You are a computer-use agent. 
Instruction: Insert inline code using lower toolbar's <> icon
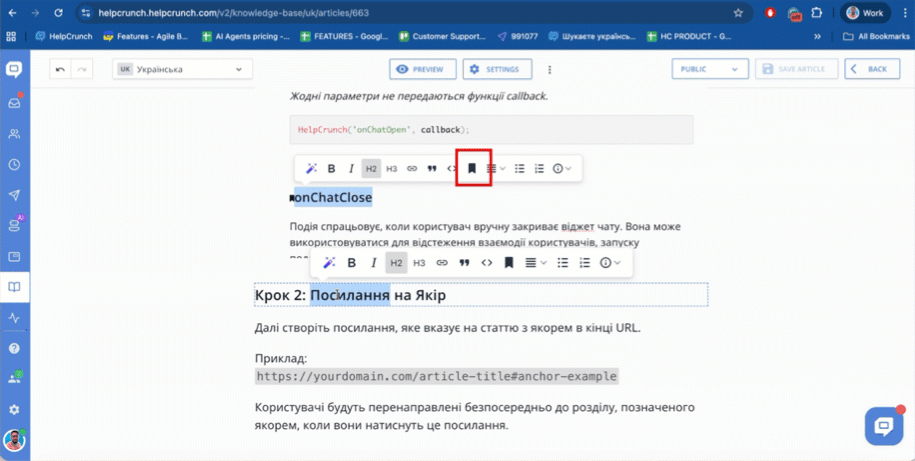[487, 263]
